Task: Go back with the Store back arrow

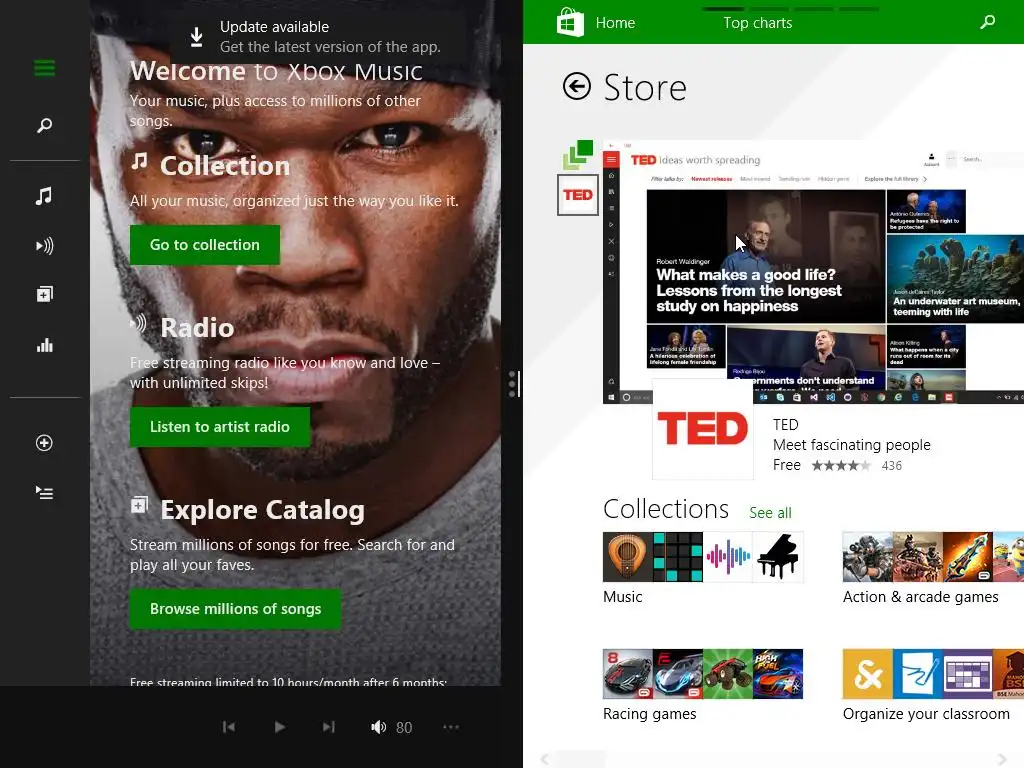Action: pyautogui.click(x=577, y=86)
